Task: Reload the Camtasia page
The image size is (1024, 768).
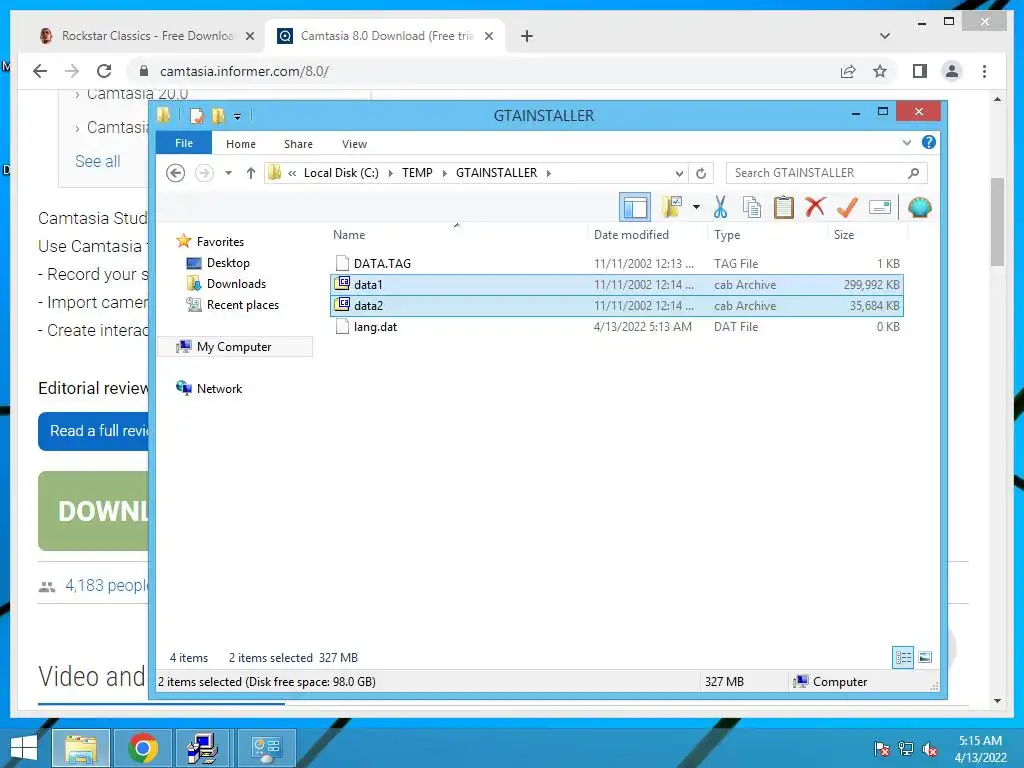Action: [104, 71]
